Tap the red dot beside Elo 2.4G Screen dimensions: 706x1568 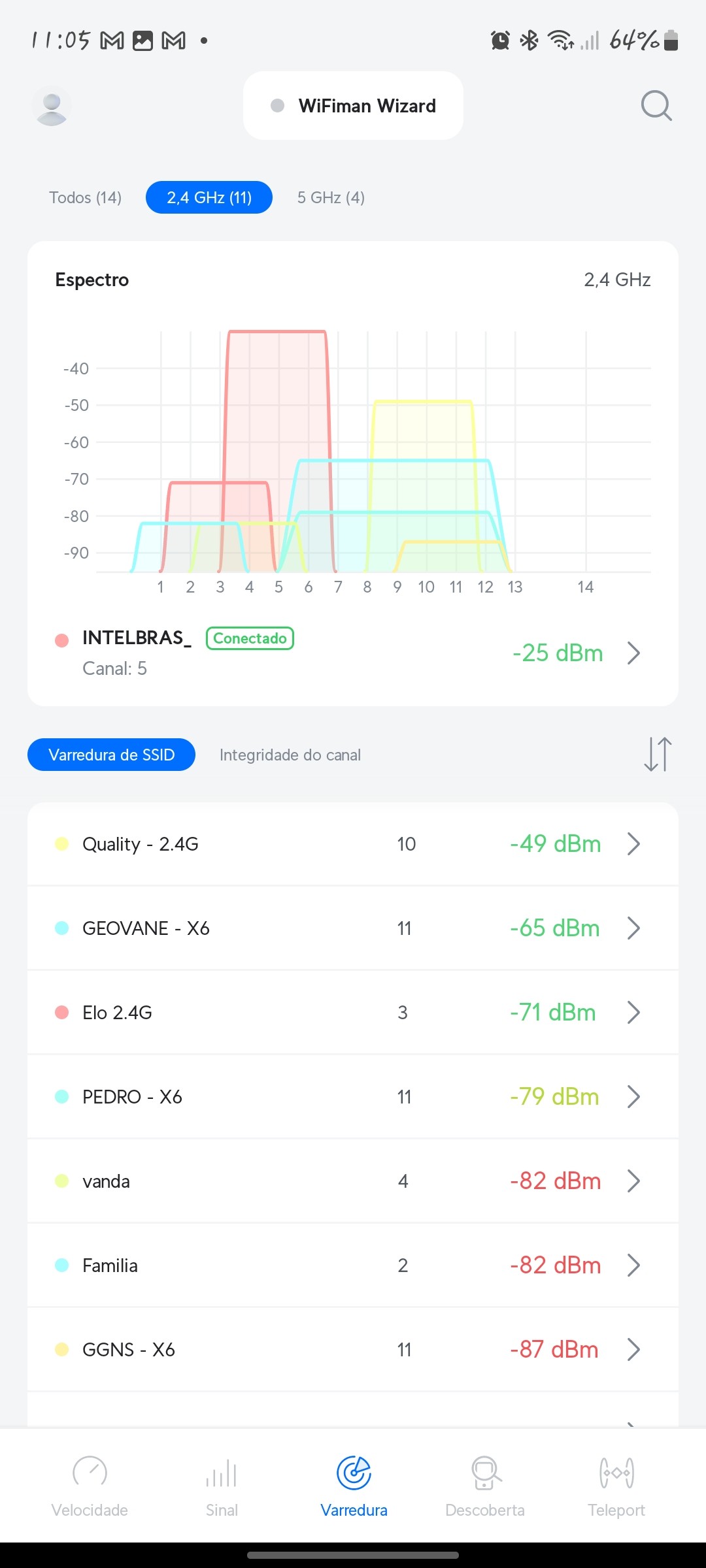click(62, 1012)
